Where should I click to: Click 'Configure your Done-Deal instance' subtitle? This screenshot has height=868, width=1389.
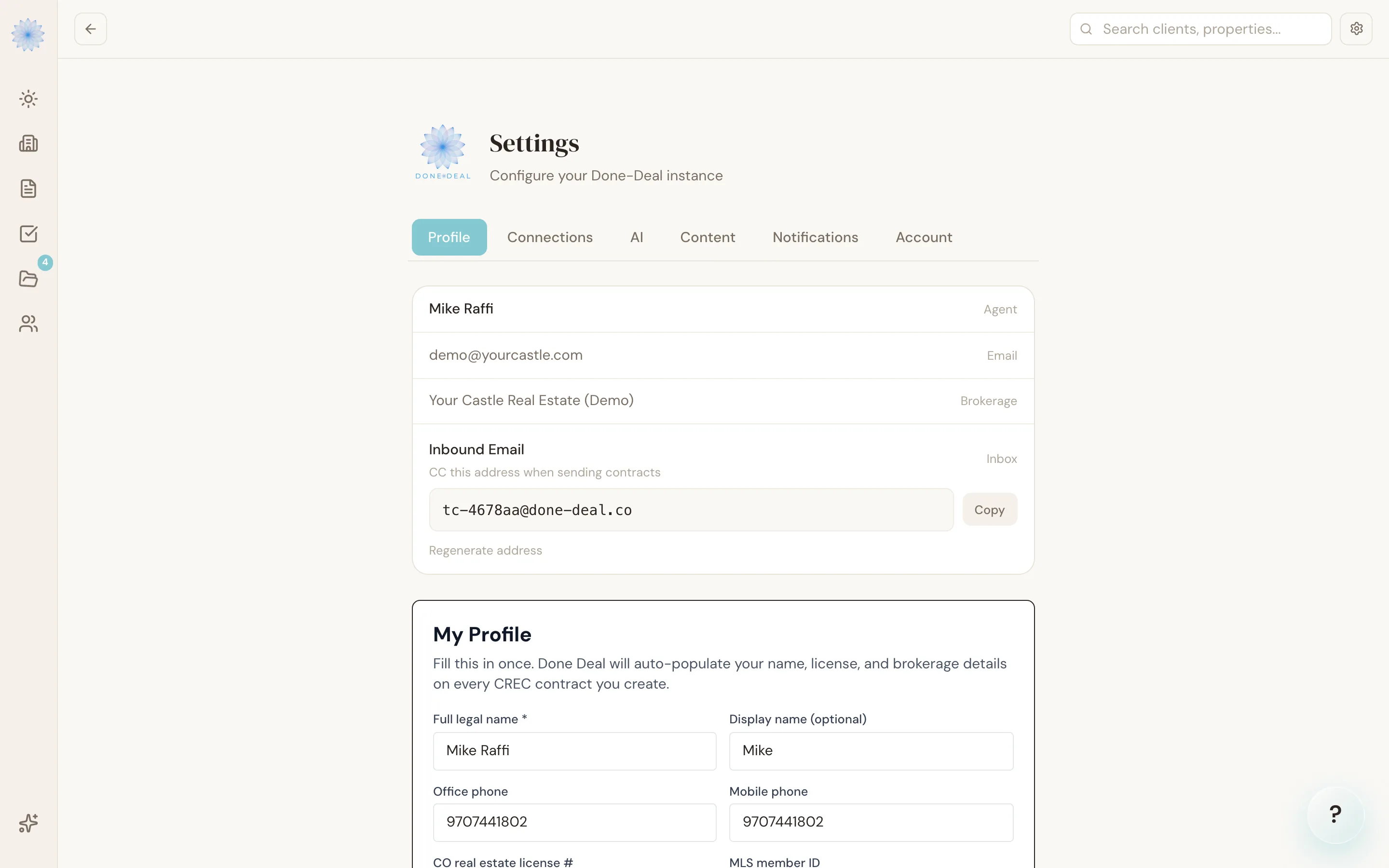tap(606, 176)
